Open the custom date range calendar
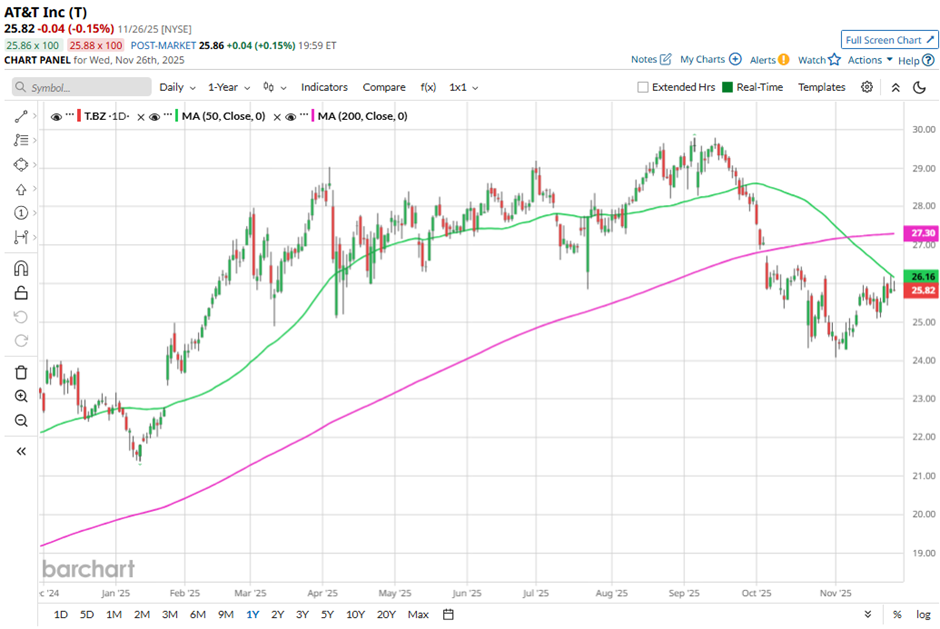Image resolution: width=940 pixels, height=629 pixels. [448, 614]
